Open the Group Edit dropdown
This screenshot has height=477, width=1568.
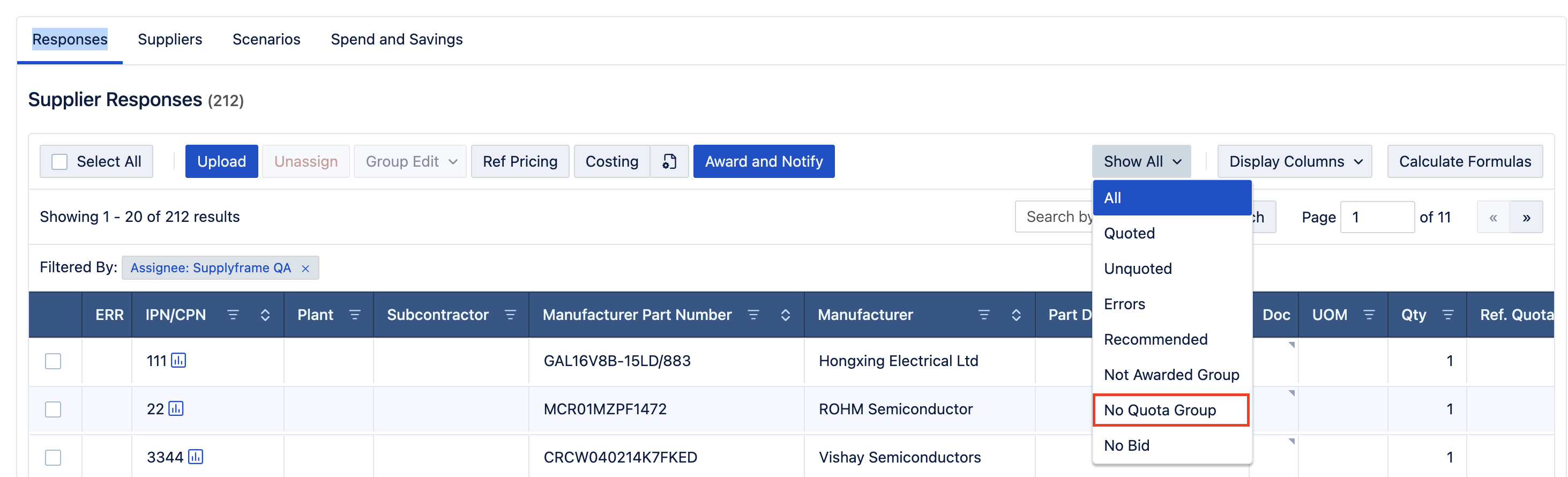[x=410, y=162]
